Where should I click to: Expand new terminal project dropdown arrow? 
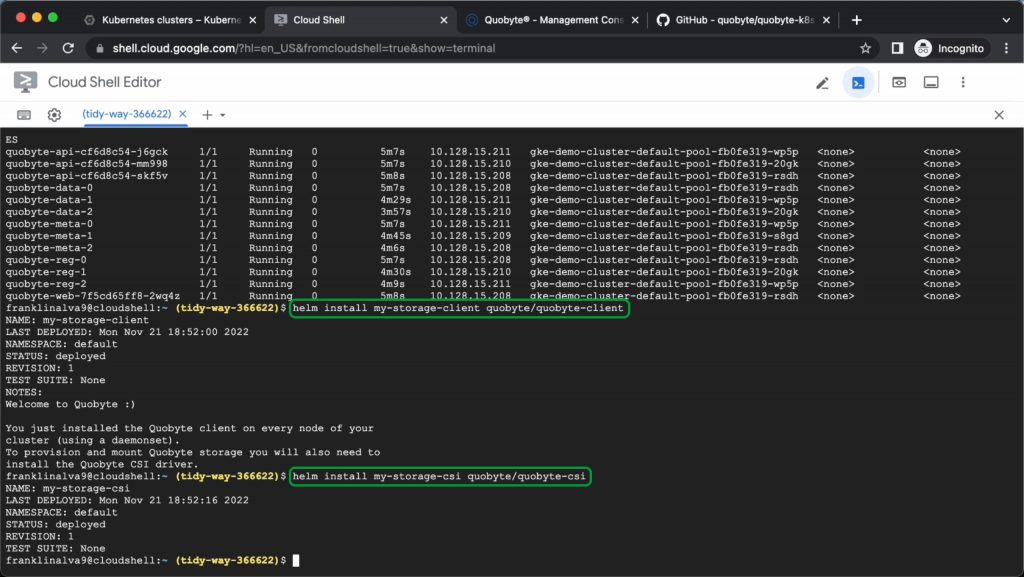[x=223, y=116]
